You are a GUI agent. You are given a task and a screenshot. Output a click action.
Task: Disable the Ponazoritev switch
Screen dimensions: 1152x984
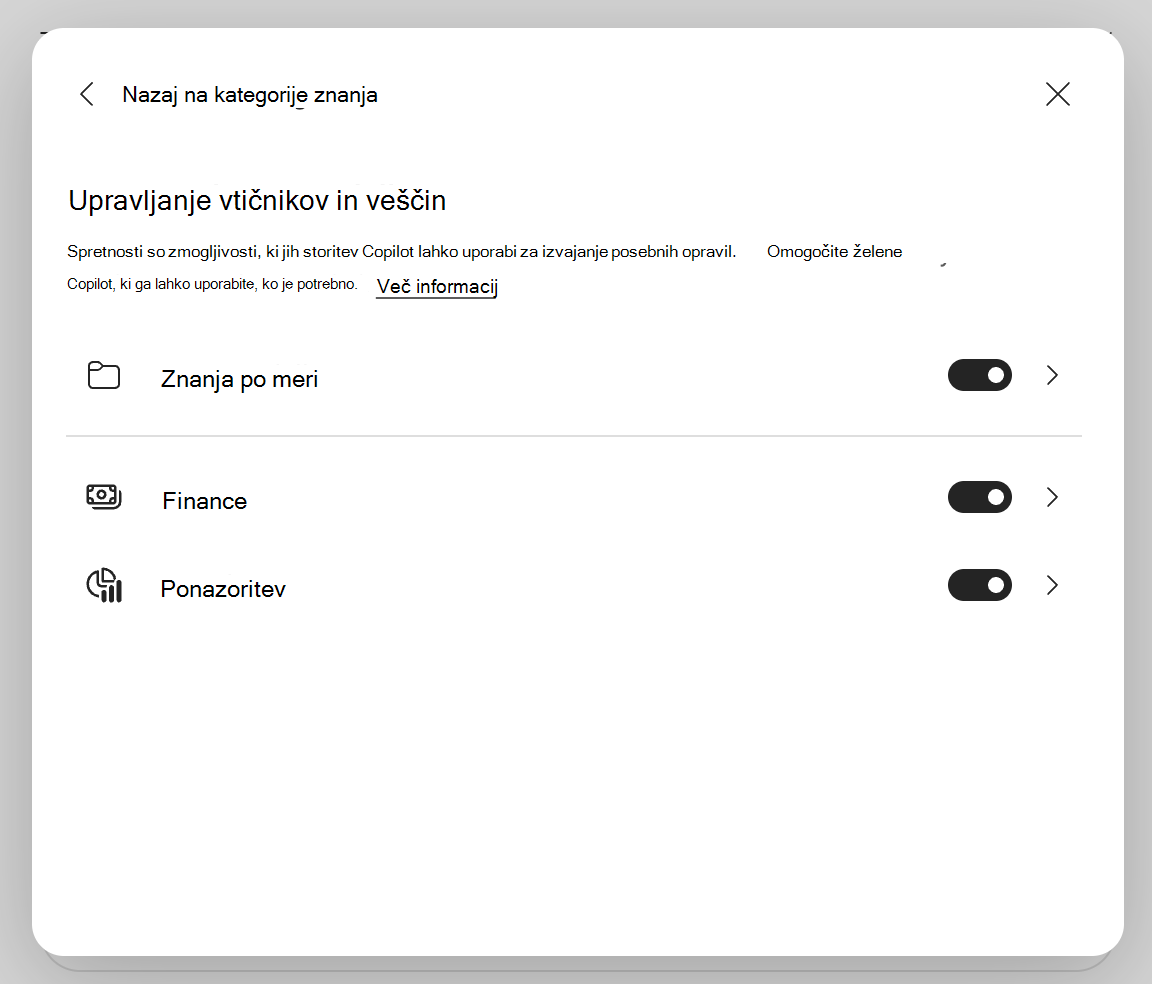tap(979, 585)
